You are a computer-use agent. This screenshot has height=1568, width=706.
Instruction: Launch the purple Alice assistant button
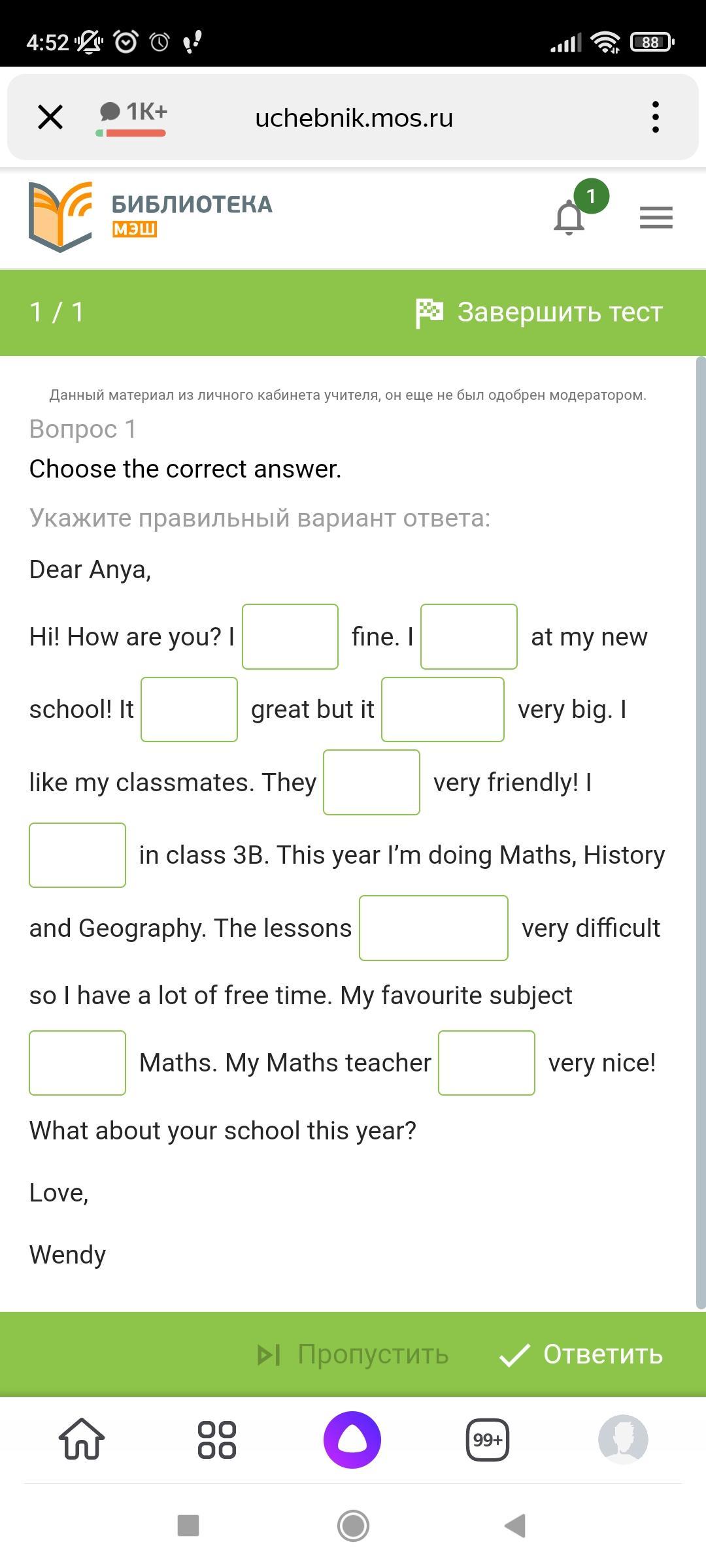click(x=352, y=1439)
